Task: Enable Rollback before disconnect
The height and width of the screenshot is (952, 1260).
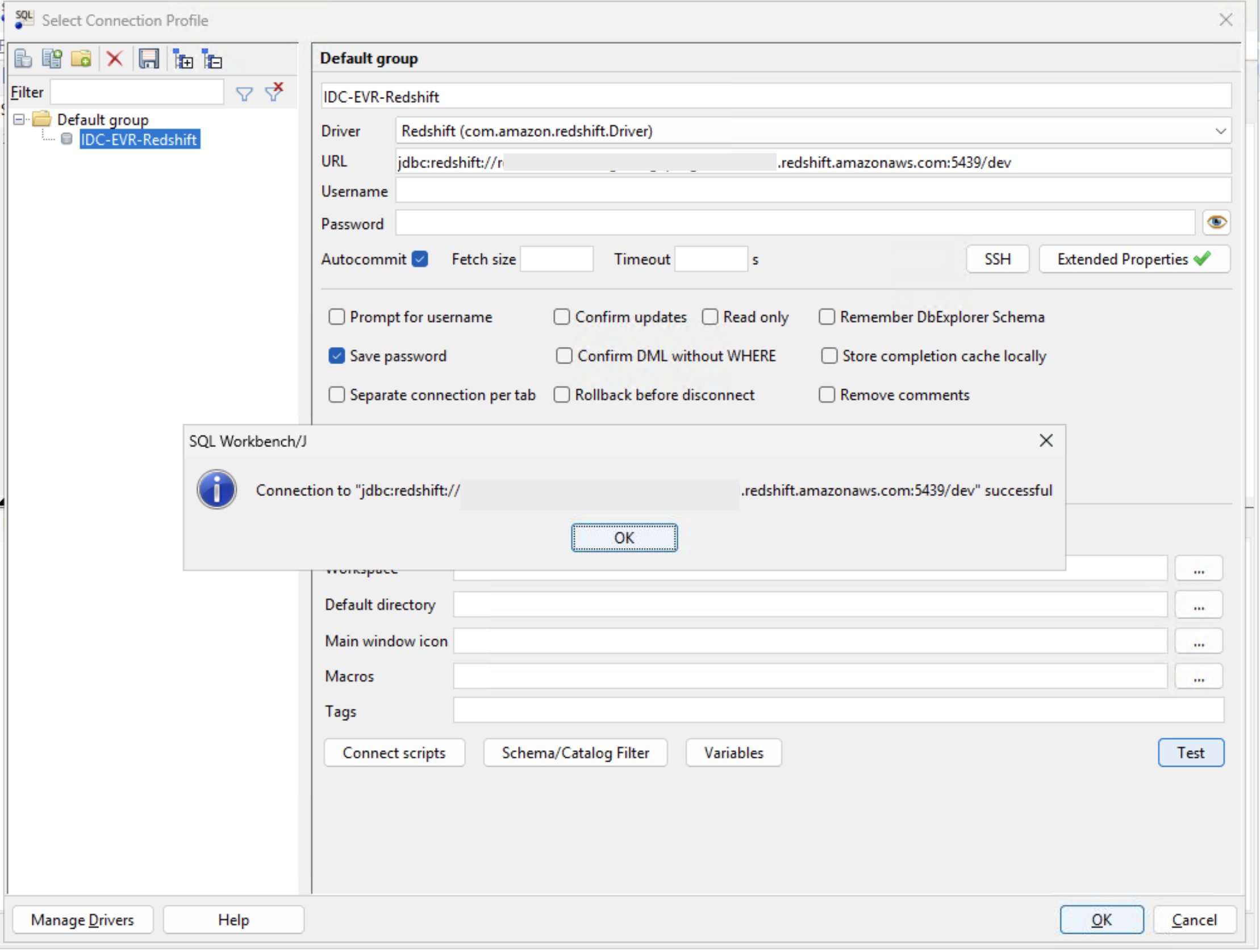Action: (562, 395)
